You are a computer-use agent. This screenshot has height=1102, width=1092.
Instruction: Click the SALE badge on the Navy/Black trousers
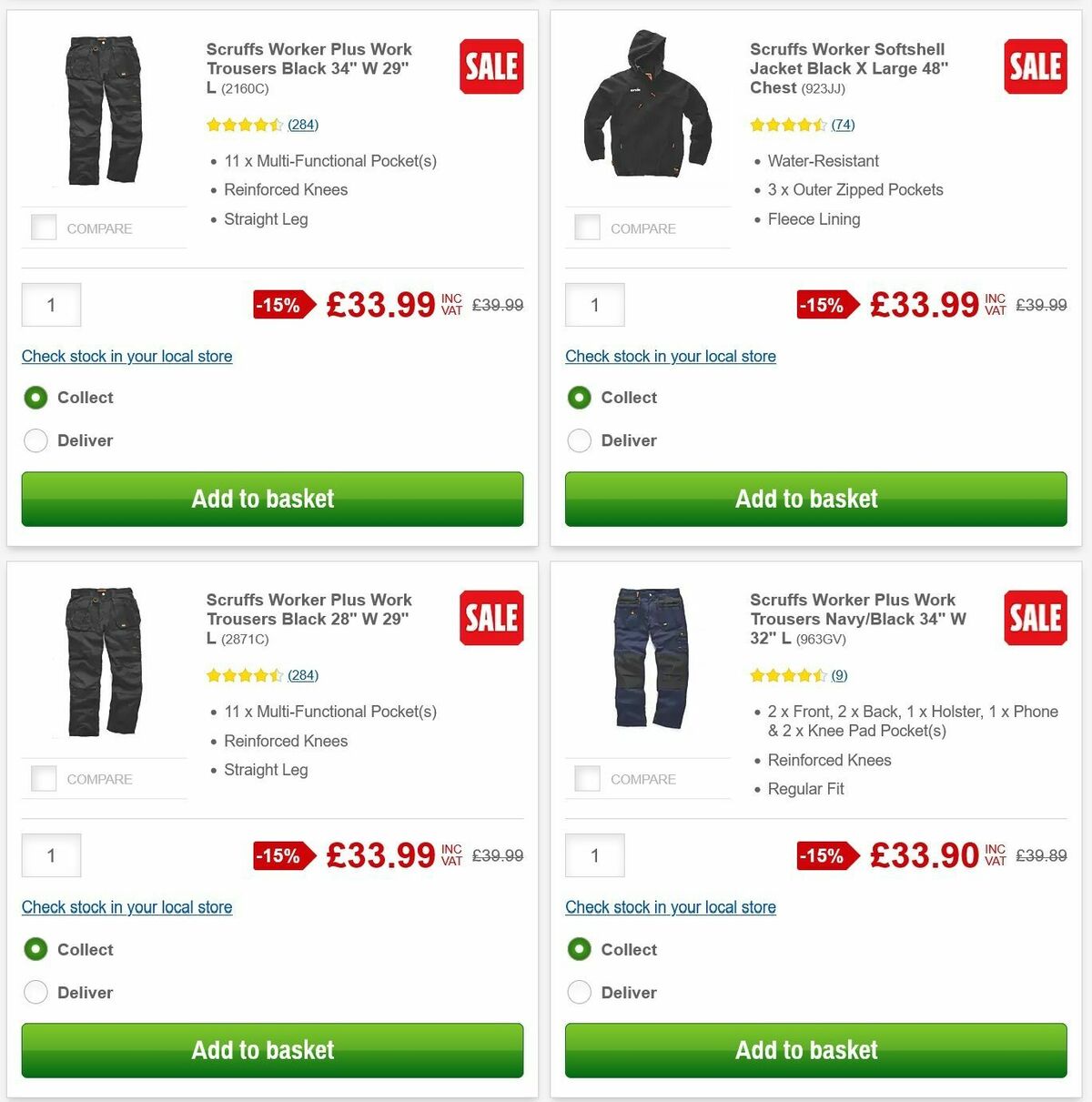pos(1035,618)
